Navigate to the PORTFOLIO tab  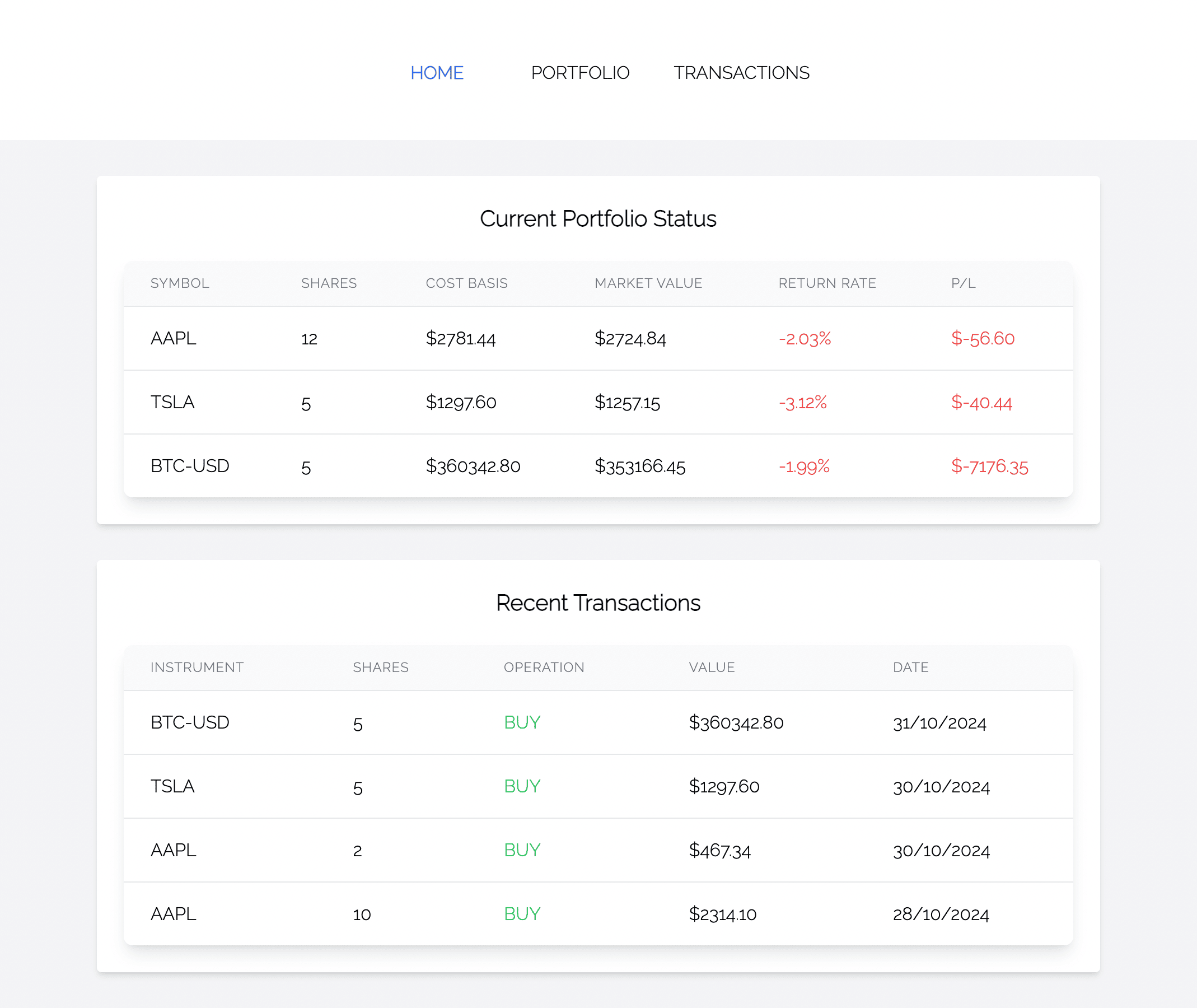[580, 73]
